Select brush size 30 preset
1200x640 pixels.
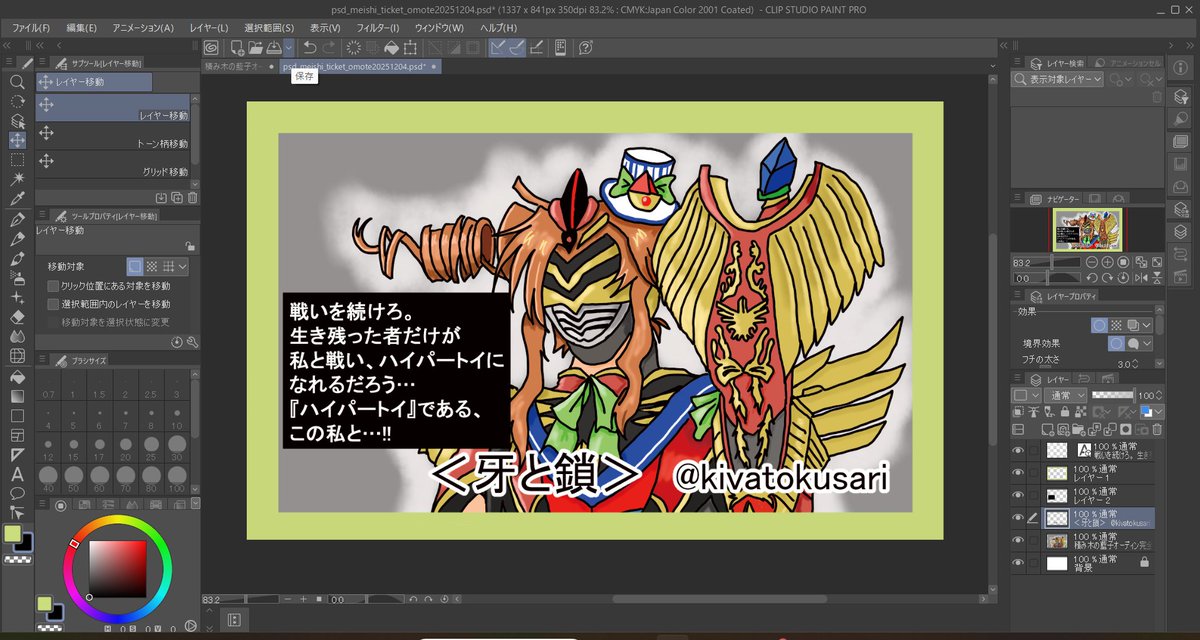click(176, 446)
